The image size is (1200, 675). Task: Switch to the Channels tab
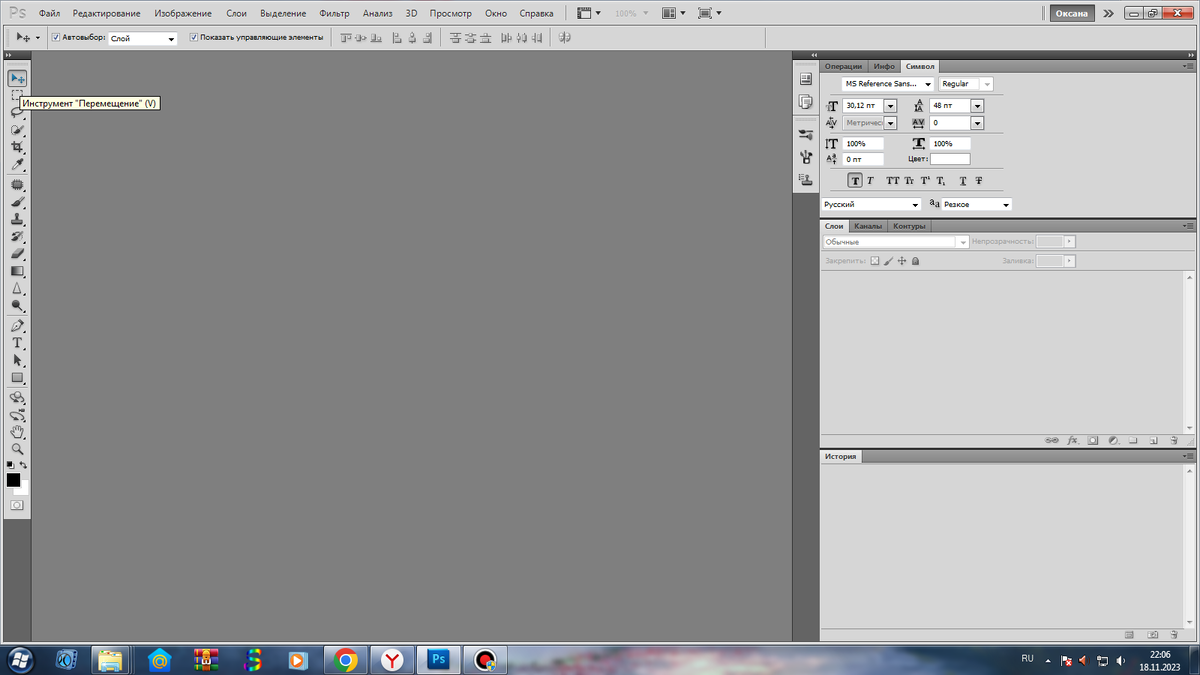(x=868, y=226)
